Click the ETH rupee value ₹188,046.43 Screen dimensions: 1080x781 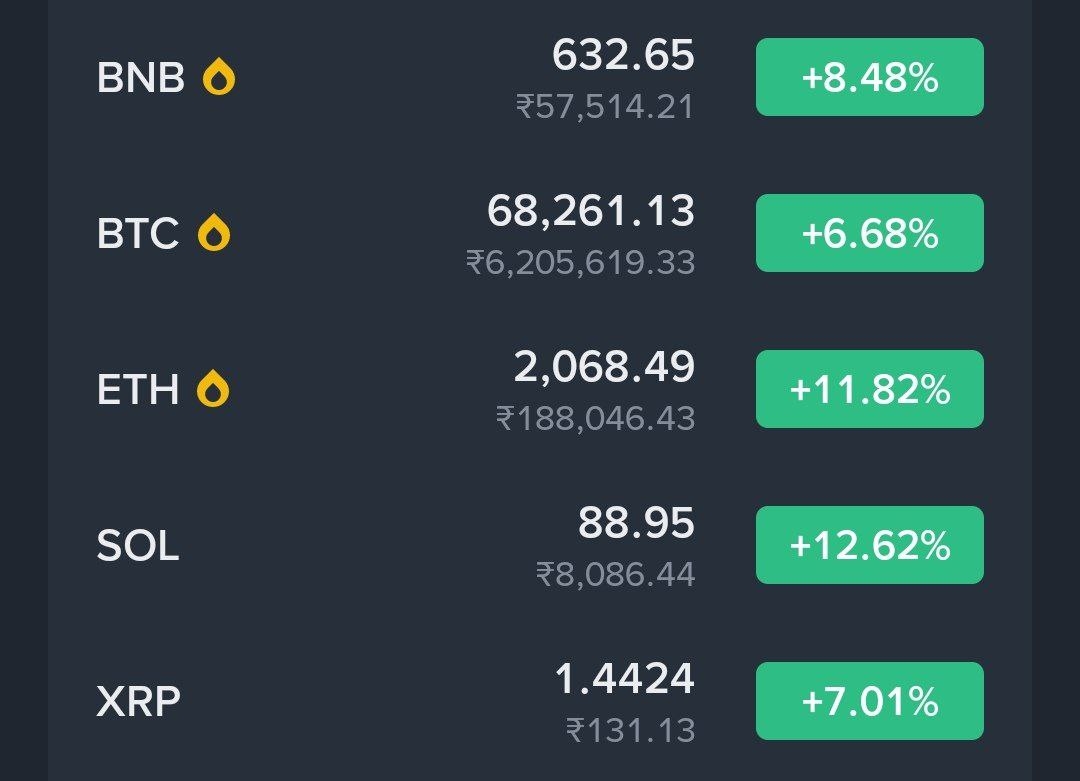pyautogui.click(x=595, y=418)
